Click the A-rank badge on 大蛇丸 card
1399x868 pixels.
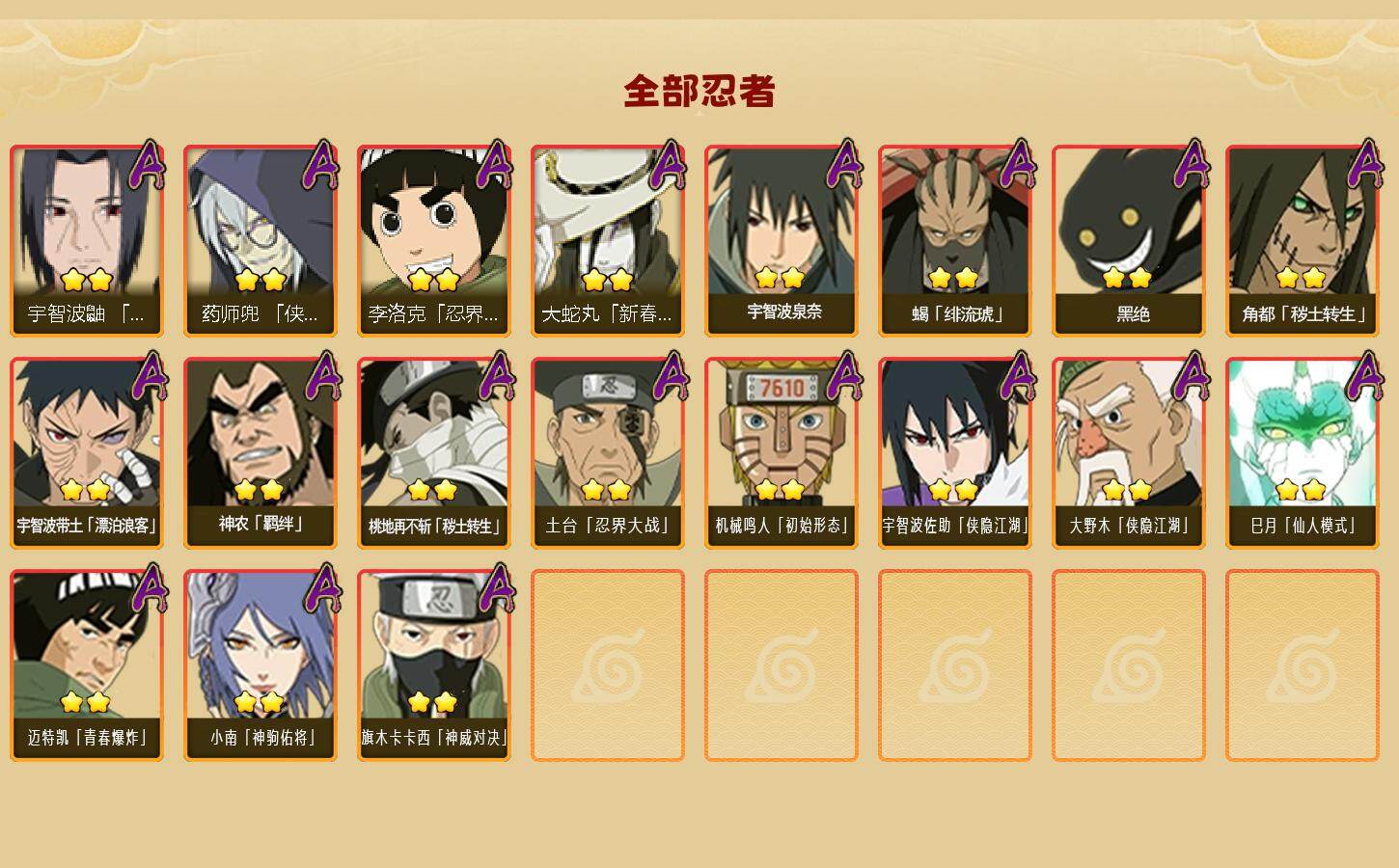(x=669, y=165)
